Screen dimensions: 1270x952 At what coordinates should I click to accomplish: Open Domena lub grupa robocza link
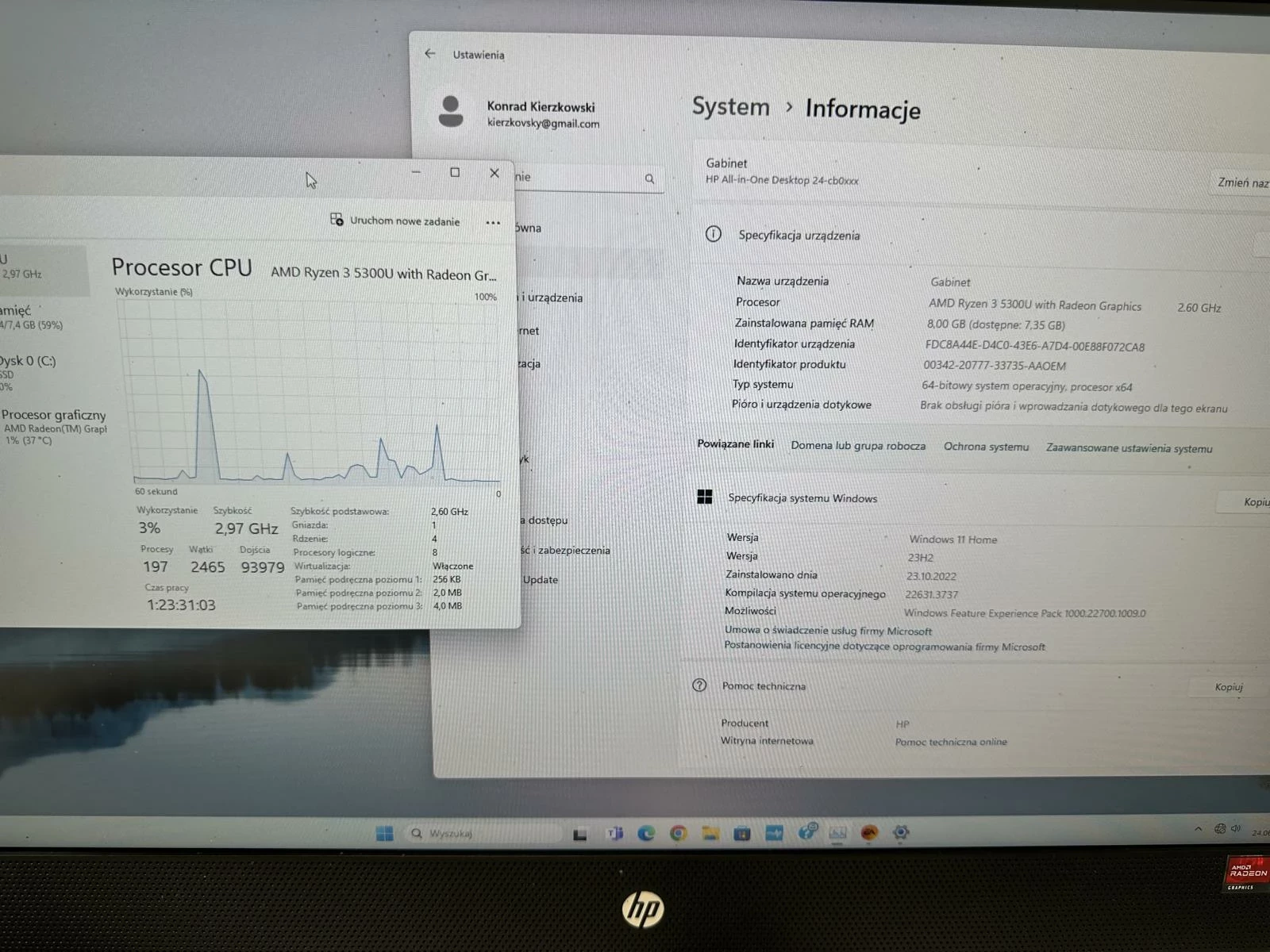[x=858, y=446]
